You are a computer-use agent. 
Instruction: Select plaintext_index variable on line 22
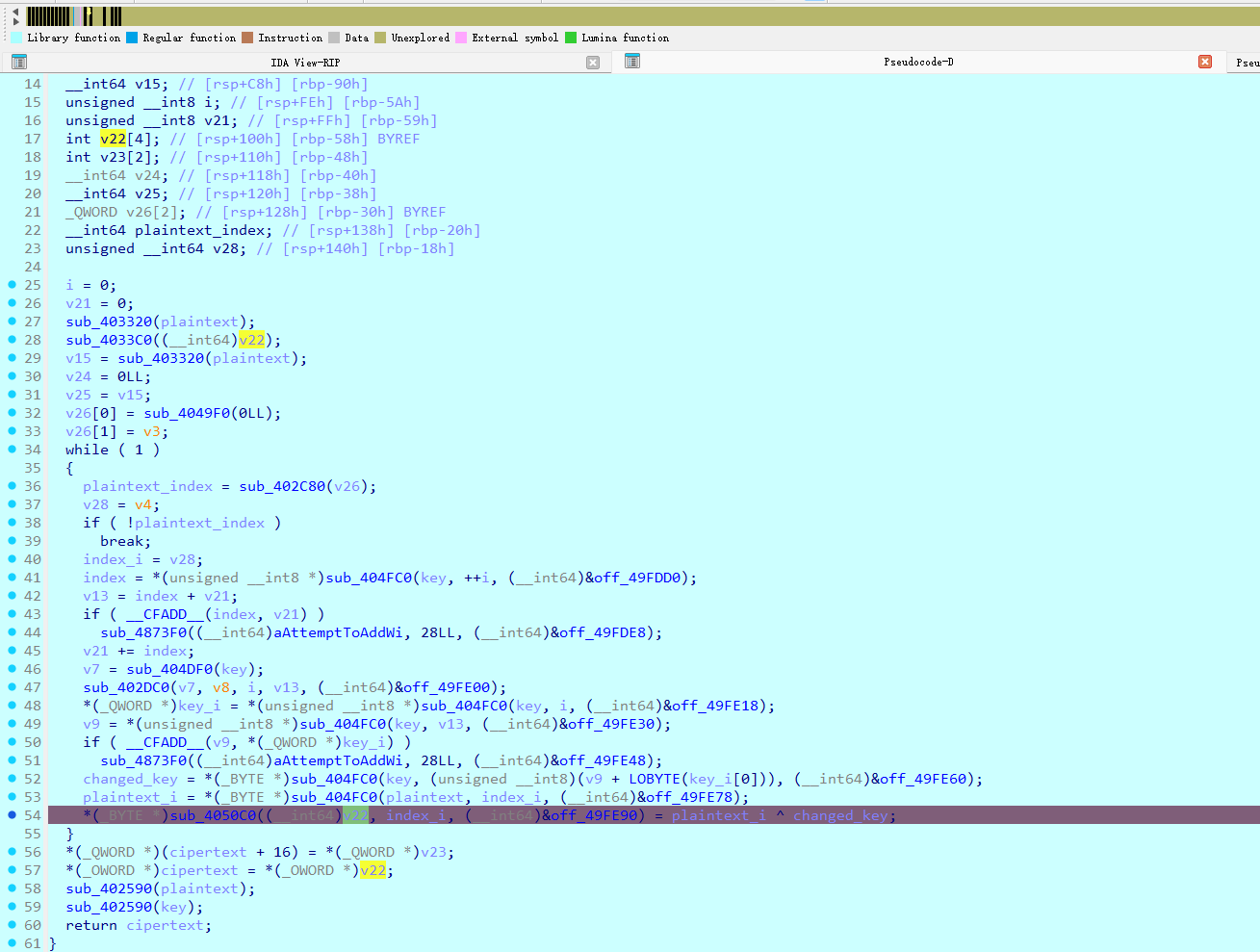199,230
